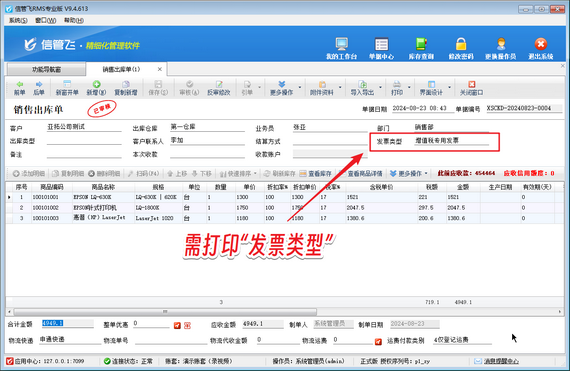This screenshot has height=371, width=570.
Task: Open 我的工作台 workbench icon
Action: tap(341, 44)
